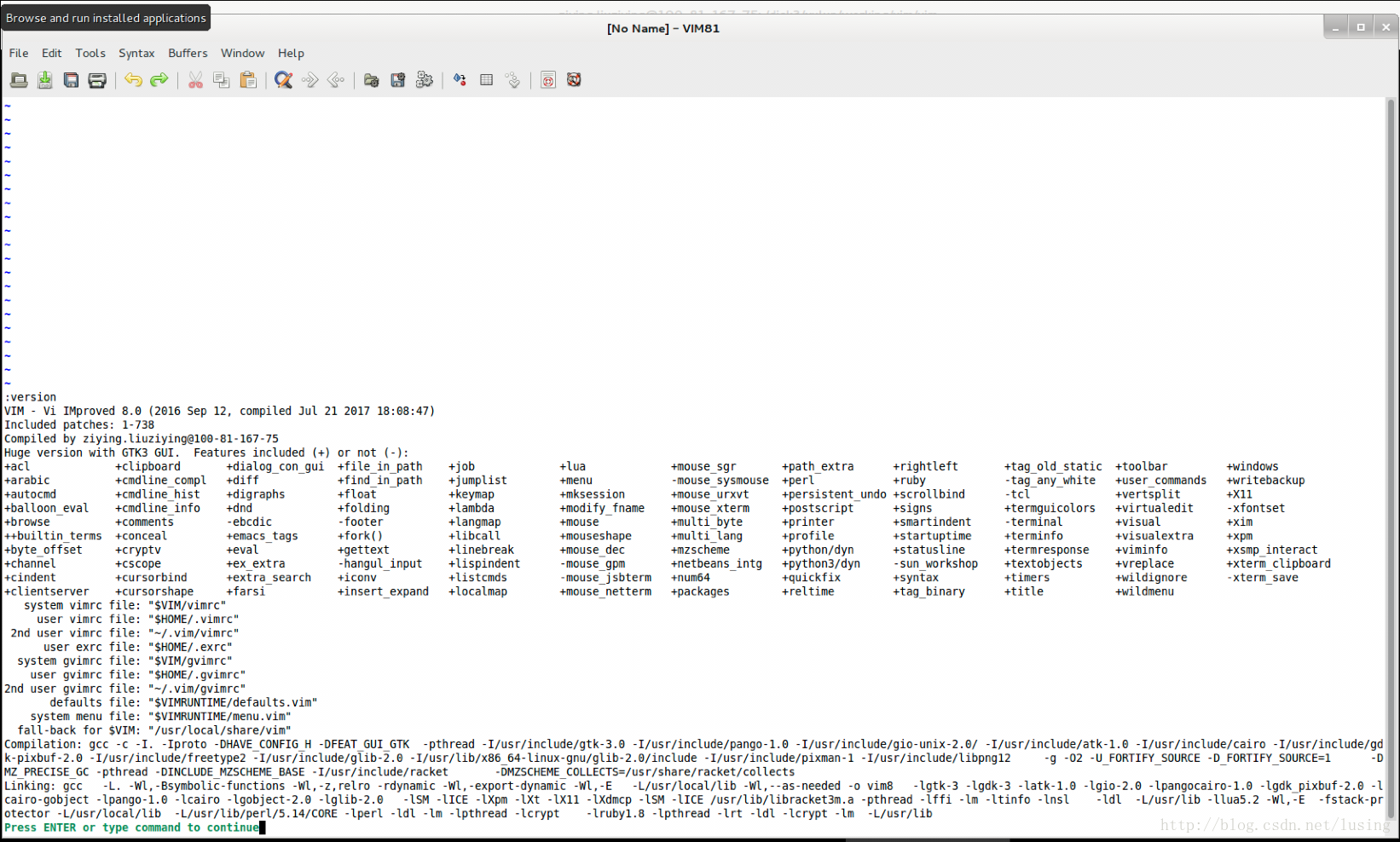This screenshot has width=1400, height=842.
Task: Click the '+perl' feature entry
Action: [x=798, y=480]
